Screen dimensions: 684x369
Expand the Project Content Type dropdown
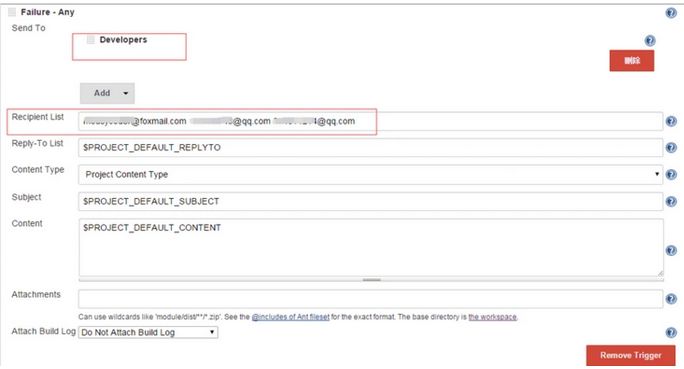coord(370,174)
